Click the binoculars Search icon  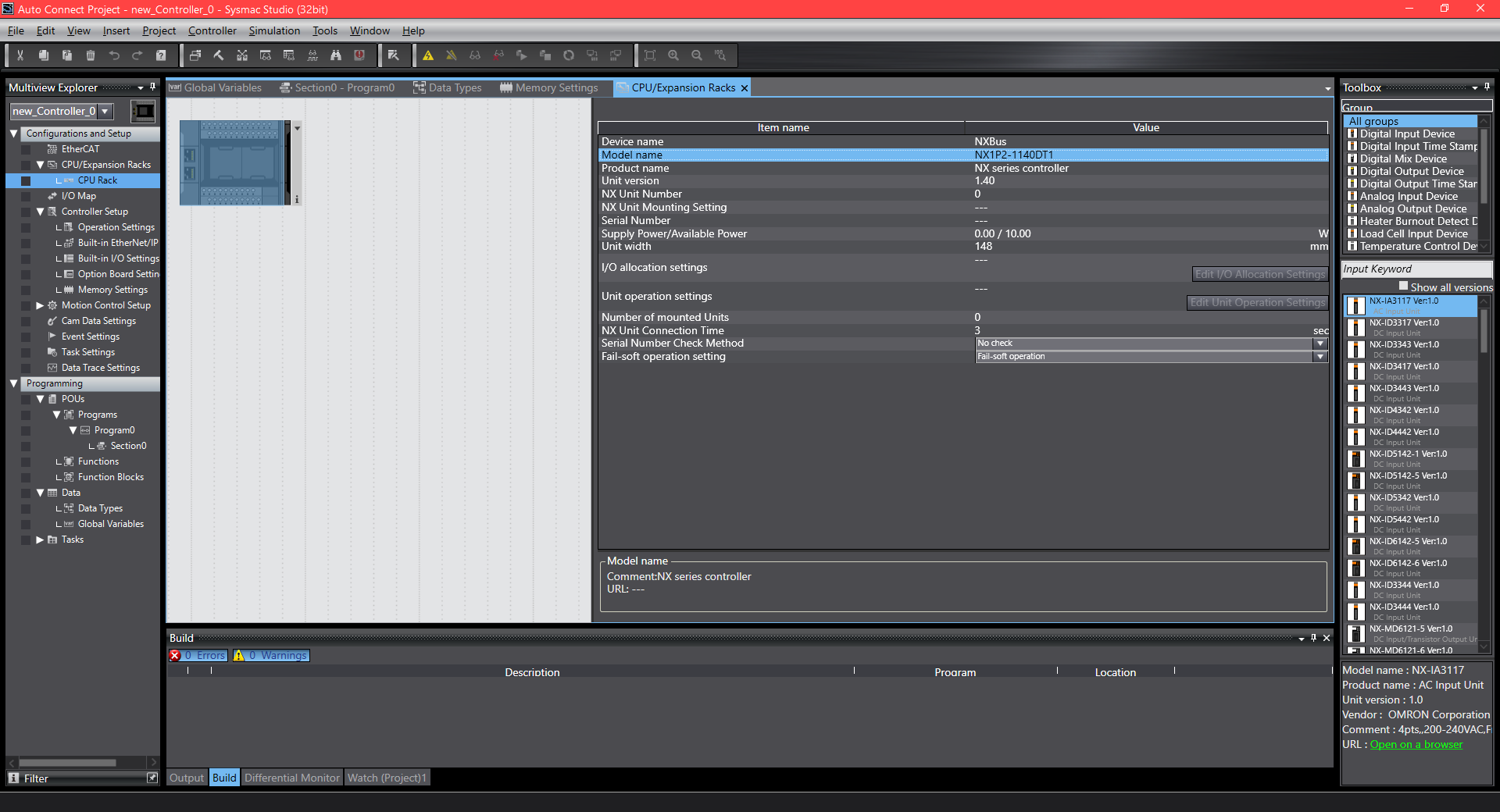(336, 55)
